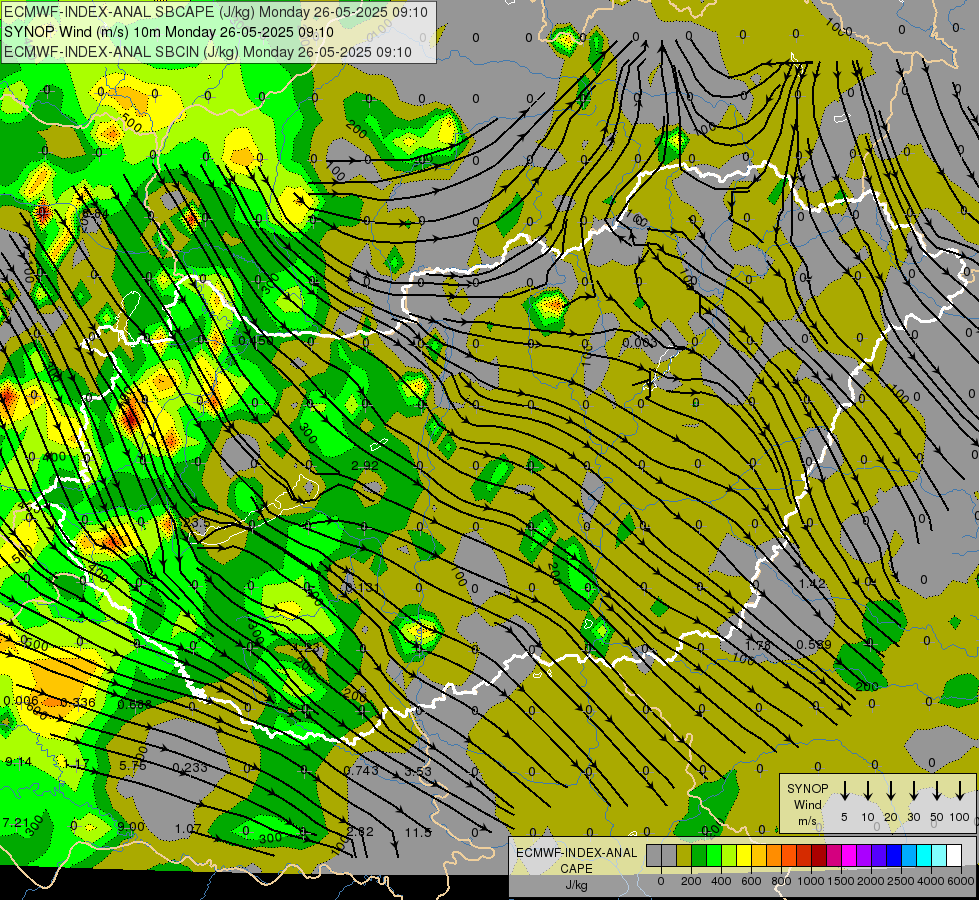The width and height of the screenshot is (979, 900).
Task: Click the 4000 tick on CAPE scale
Action: click(x=931, y=881)
